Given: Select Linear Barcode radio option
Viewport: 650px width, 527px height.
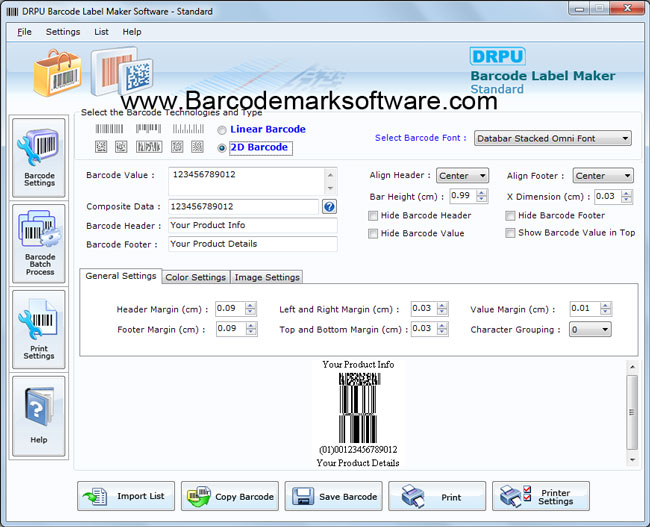Looking at the screenshot, I should (x=222, y=130).
